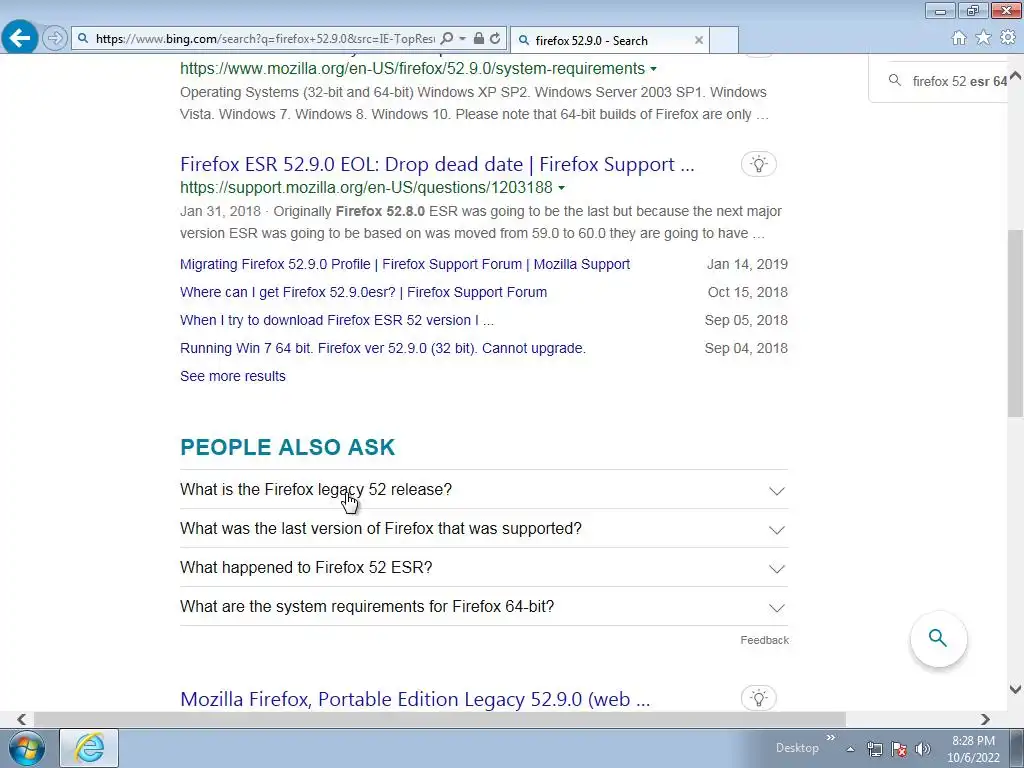Click the taskbar clock showing 8:28 PM
This screenshot has height=768, width=1024.
(x=974, y=749)
